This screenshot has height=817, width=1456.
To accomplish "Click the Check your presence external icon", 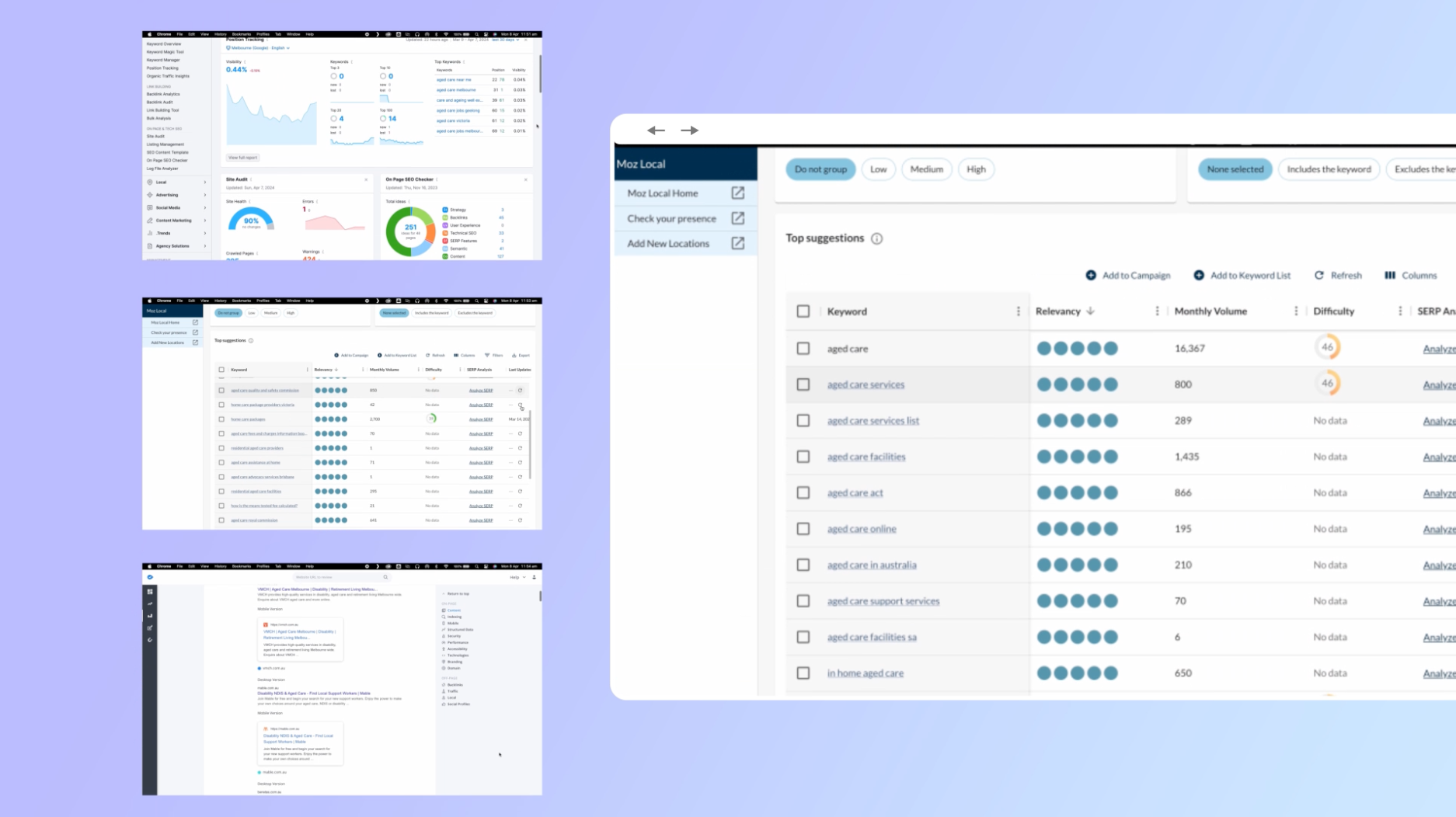I will click(737, 218).
